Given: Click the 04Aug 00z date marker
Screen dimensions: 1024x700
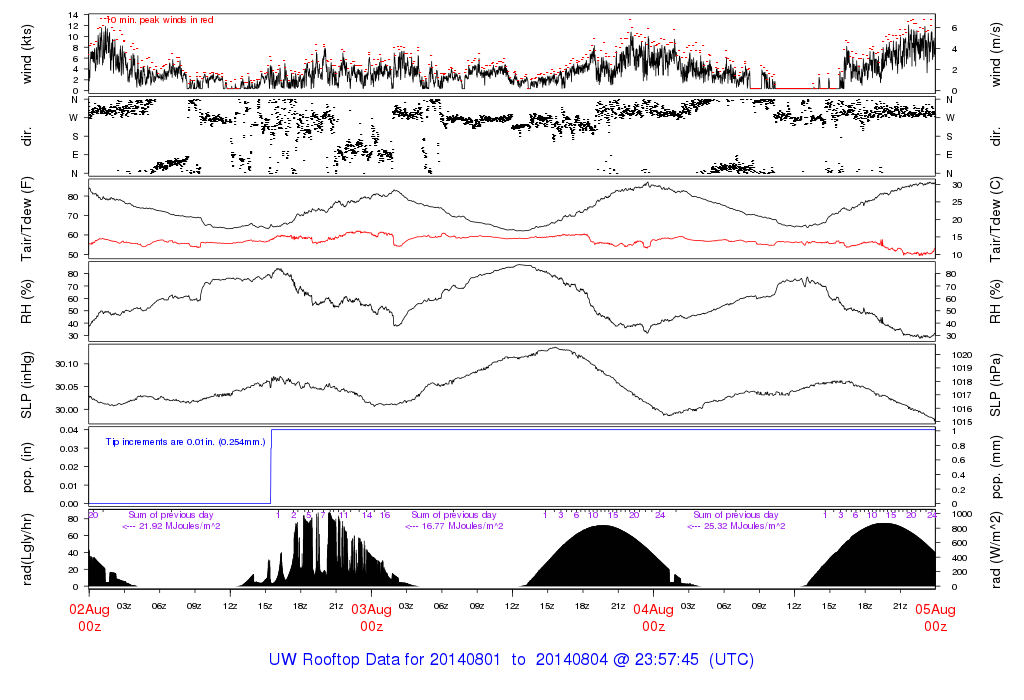Looking at the screenshot, I should 653,617.
